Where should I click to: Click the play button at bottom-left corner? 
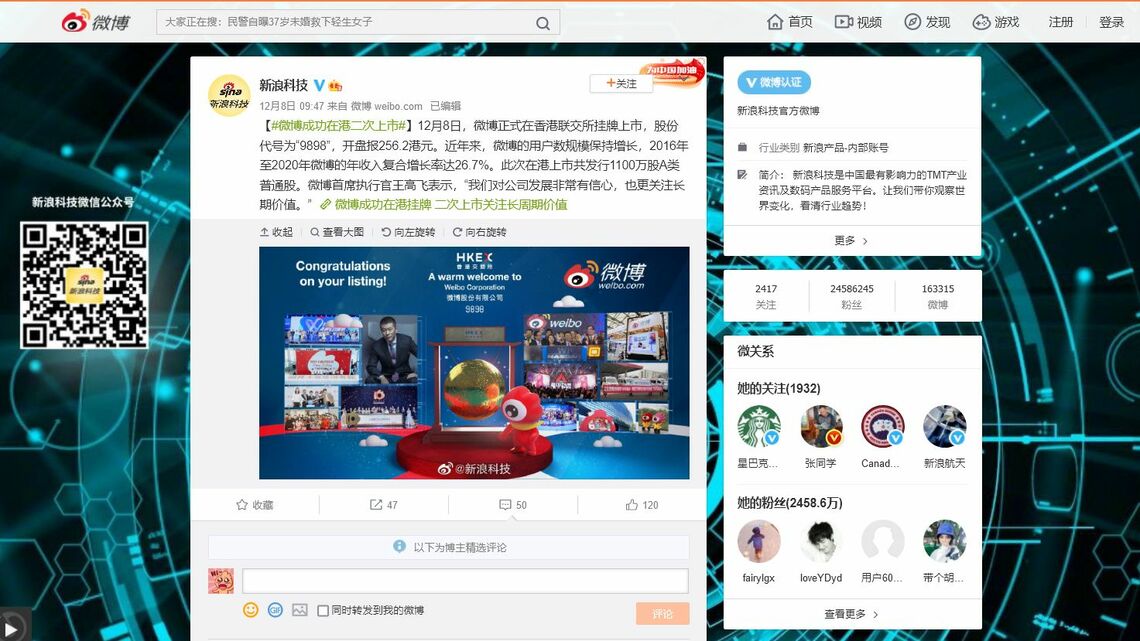tap(12, 628)
